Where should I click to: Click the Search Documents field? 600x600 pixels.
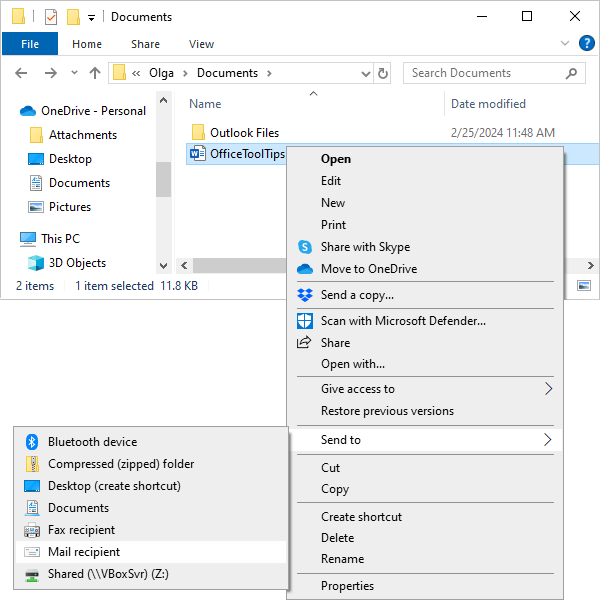point(494,73)
